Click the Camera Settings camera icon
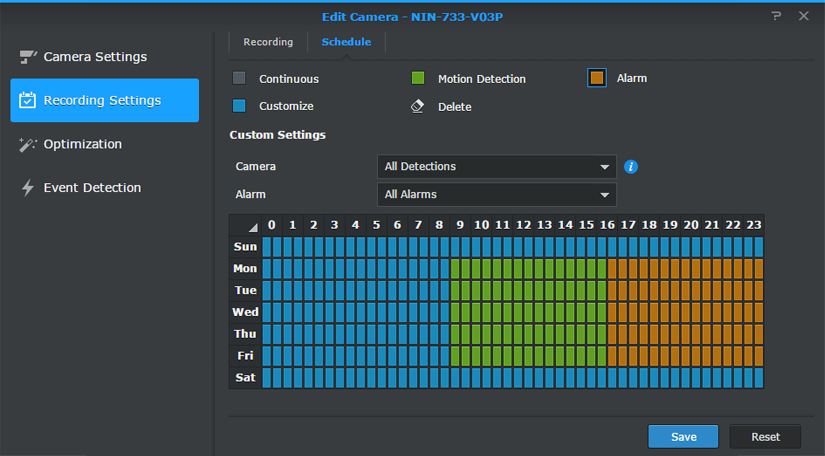 tap(28, 57)
